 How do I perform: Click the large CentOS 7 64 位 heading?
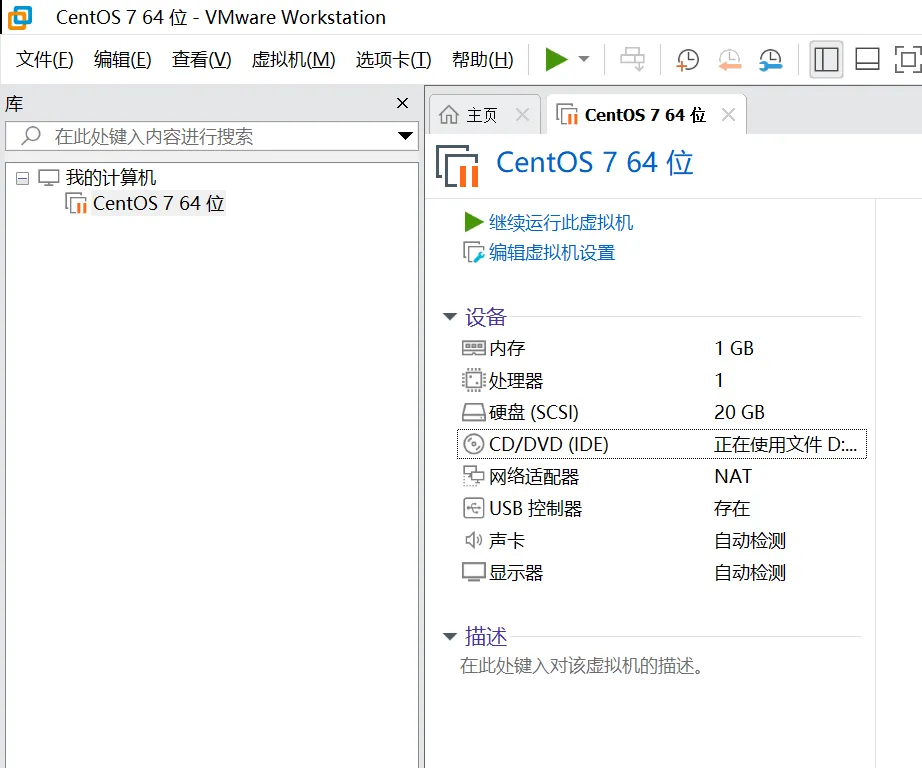tap(594, 162)
